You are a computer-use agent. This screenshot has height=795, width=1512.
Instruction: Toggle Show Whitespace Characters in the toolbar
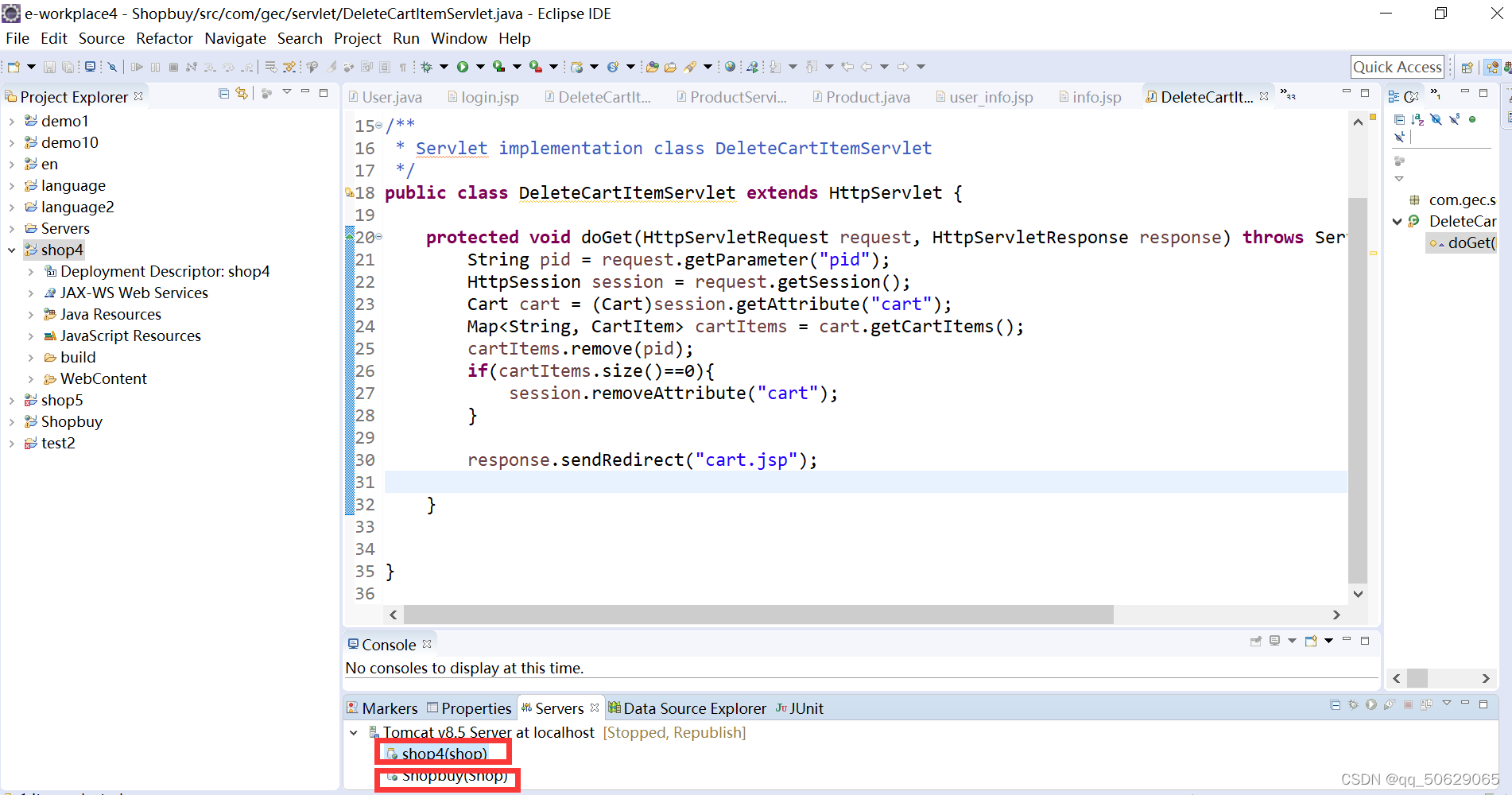[x=402, y=67]
